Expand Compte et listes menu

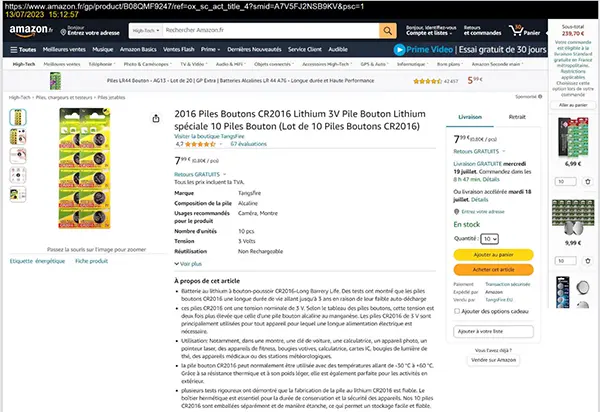click(x=431, y=31)
